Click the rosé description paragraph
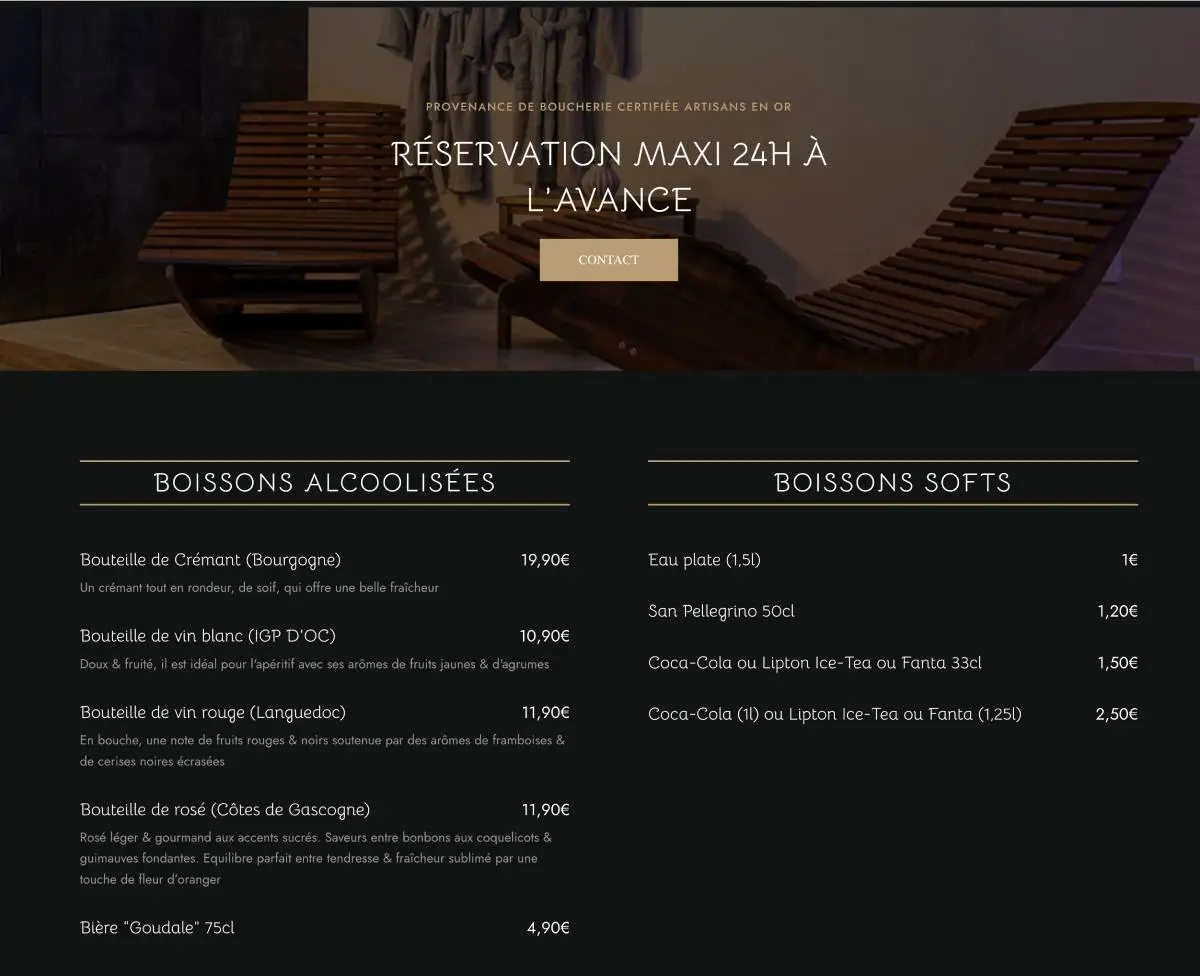Viewport: 1200px width, 976px height. 315,858
